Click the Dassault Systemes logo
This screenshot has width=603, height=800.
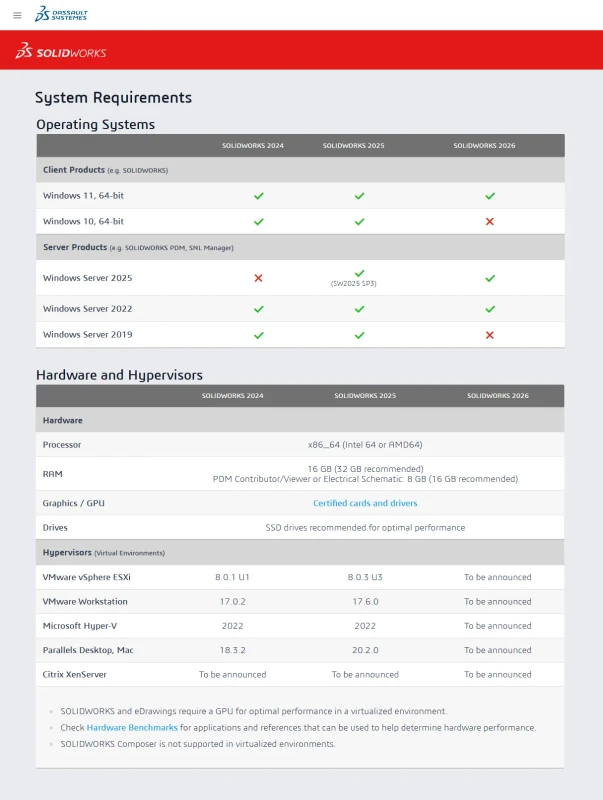coord(61,14)
